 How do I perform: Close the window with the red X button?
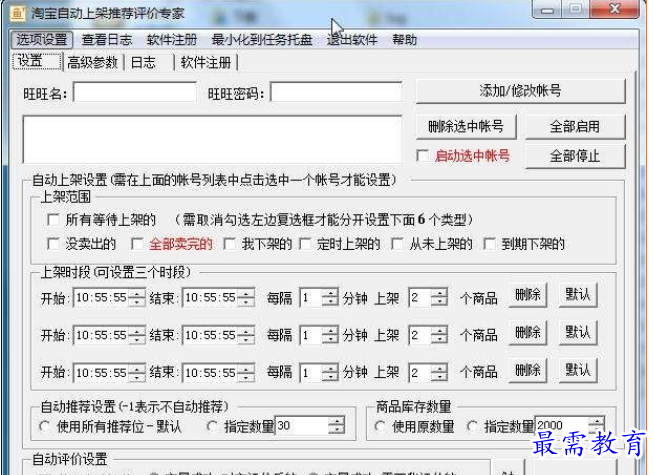pos(615,9)
